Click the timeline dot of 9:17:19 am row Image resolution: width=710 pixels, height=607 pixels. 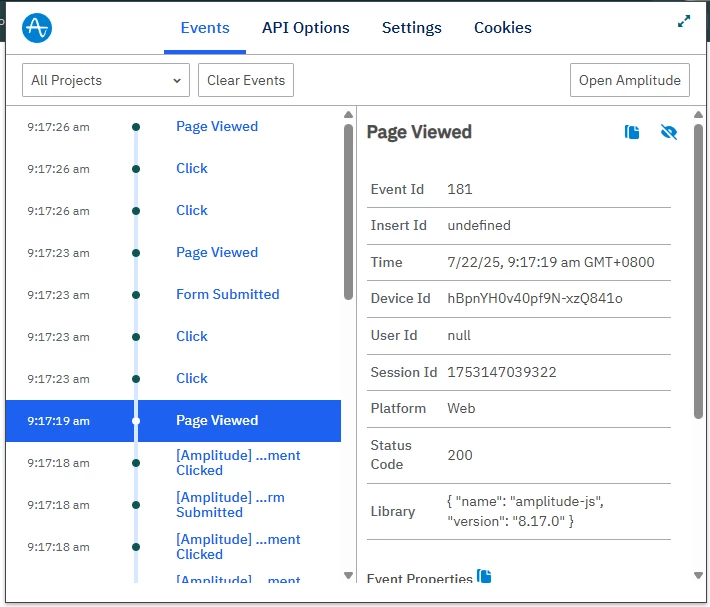[136, 421]
